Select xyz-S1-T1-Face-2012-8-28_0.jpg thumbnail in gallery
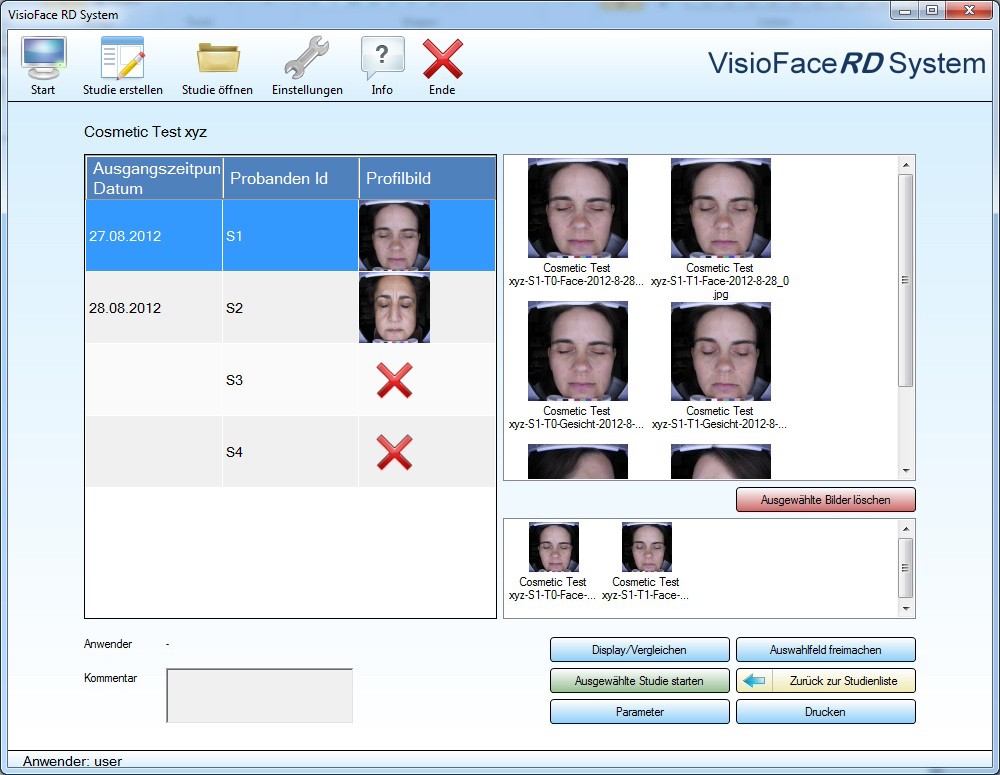Viewport: 1000px width, 775px height. click(x=721, y=208)
